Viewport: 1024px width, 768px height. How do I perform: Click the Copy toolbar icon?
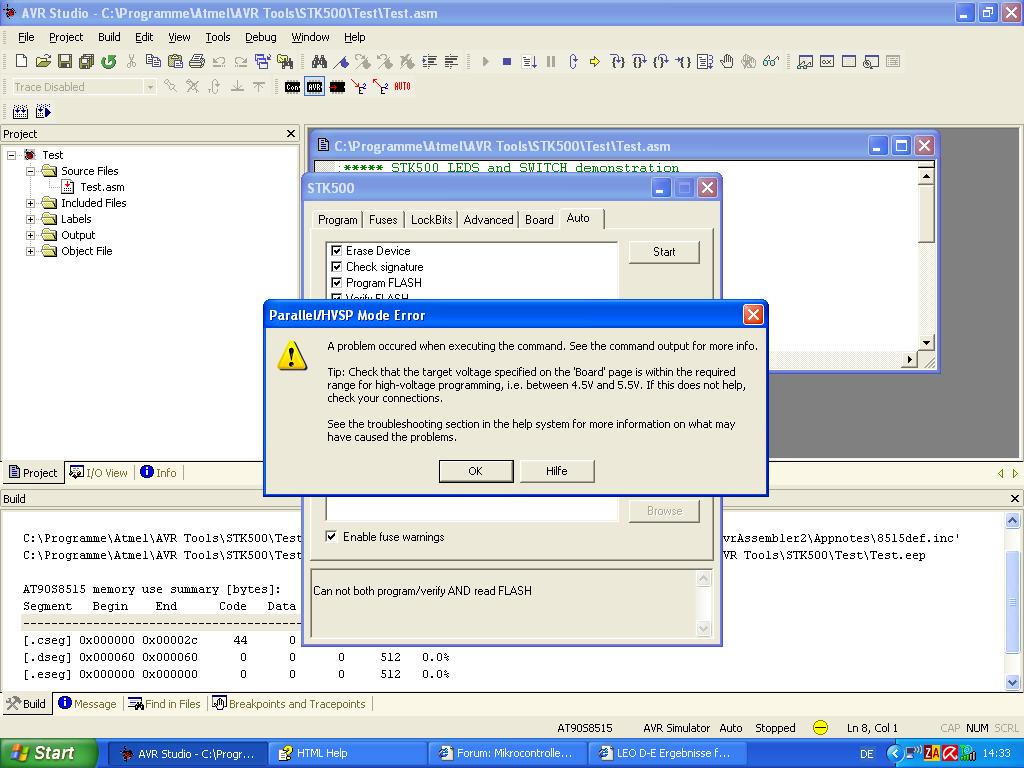coord(153,61)
